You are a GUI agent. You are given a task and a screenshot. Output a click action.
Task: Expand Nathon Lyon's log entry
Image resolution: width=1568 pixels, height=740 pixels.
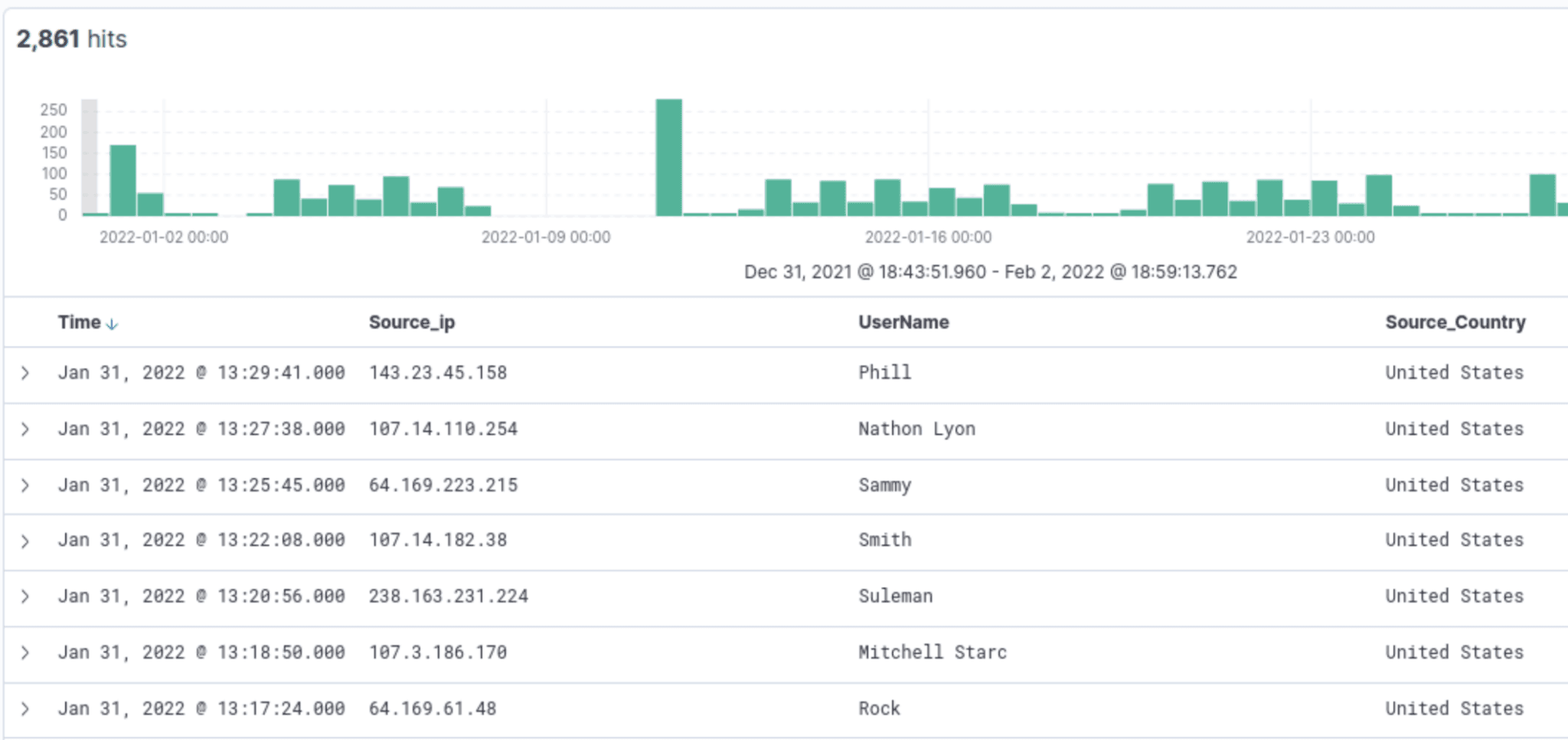(26, 428)
